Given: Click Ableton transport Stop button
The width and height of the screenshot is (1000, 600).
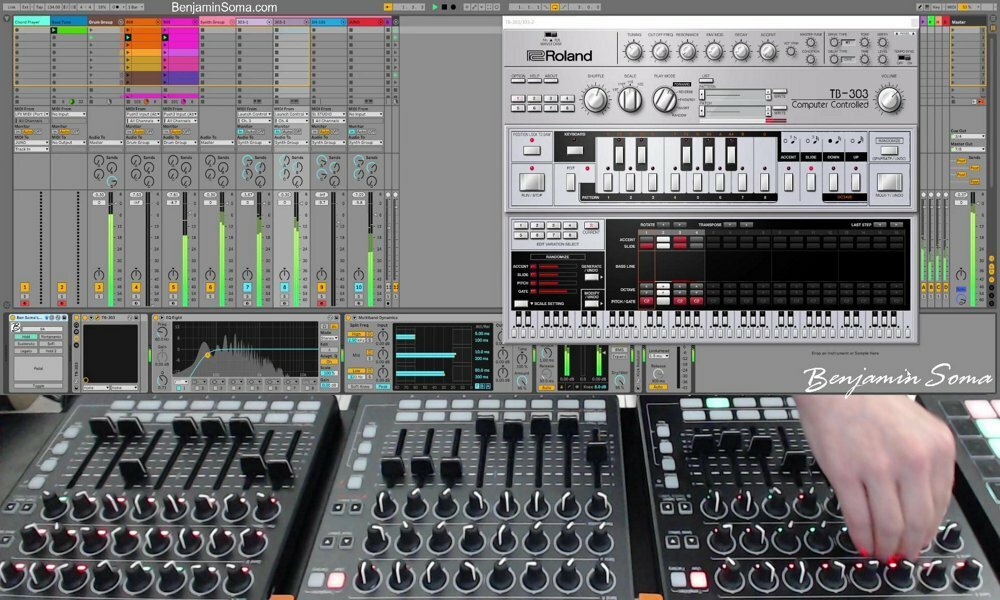Looking at the screenshot, I should coord(444,7).
